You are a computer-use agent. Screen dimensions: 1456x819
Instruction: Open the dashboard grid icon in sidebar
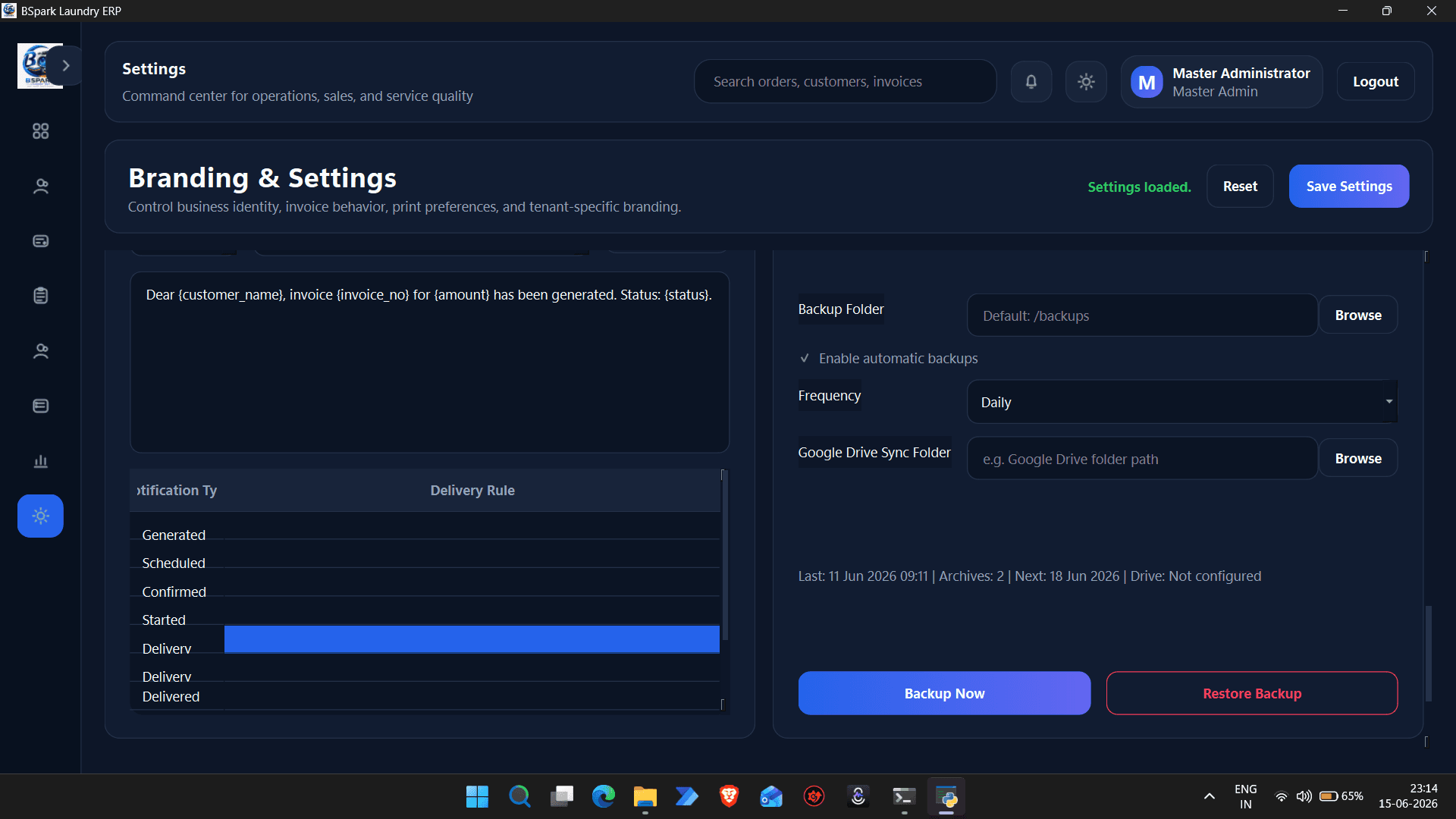click(40, 131)
